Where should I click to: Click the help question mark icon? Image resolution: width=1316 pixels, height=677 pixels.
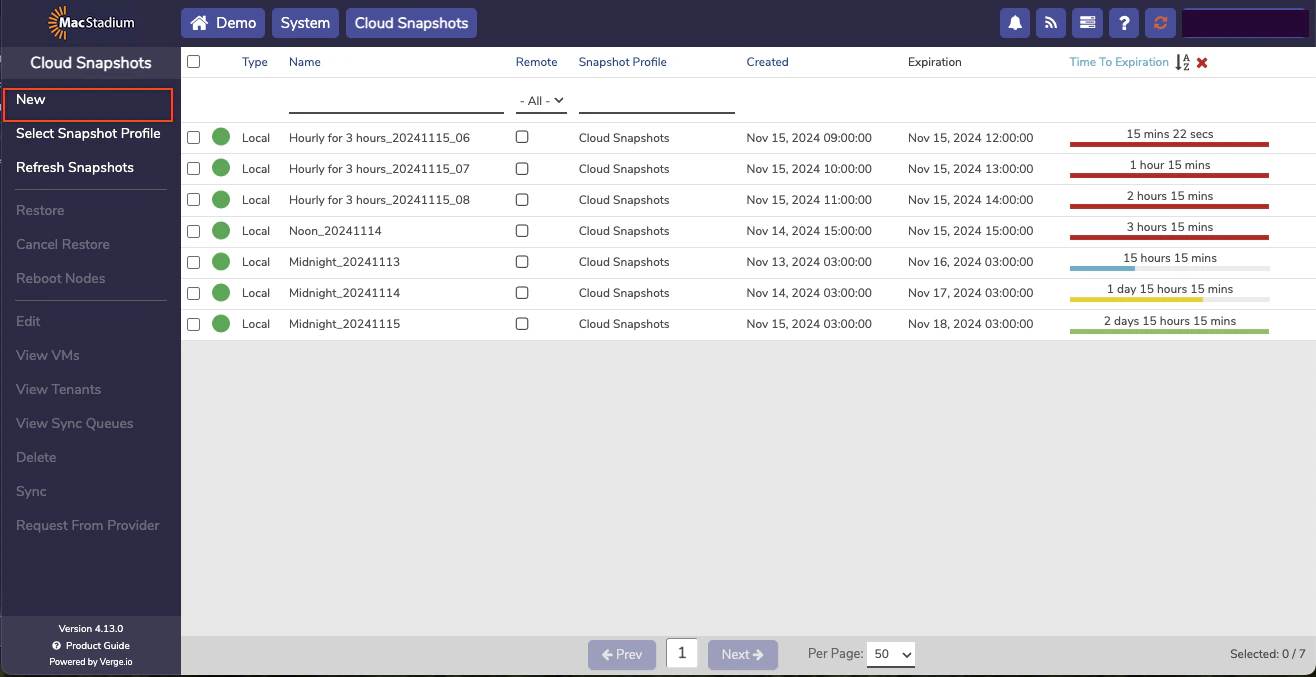(x=1123, y=22)
